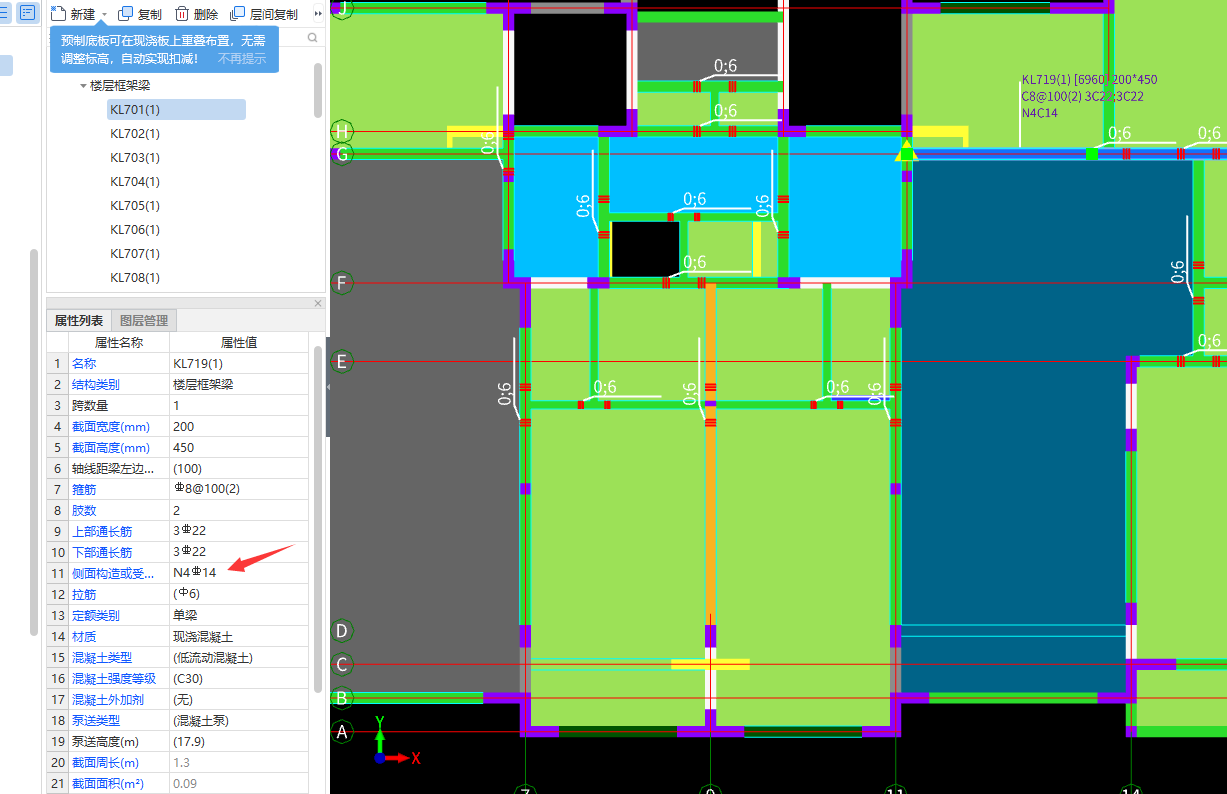Click axis bubble C in the drawing

pos(342,664)
